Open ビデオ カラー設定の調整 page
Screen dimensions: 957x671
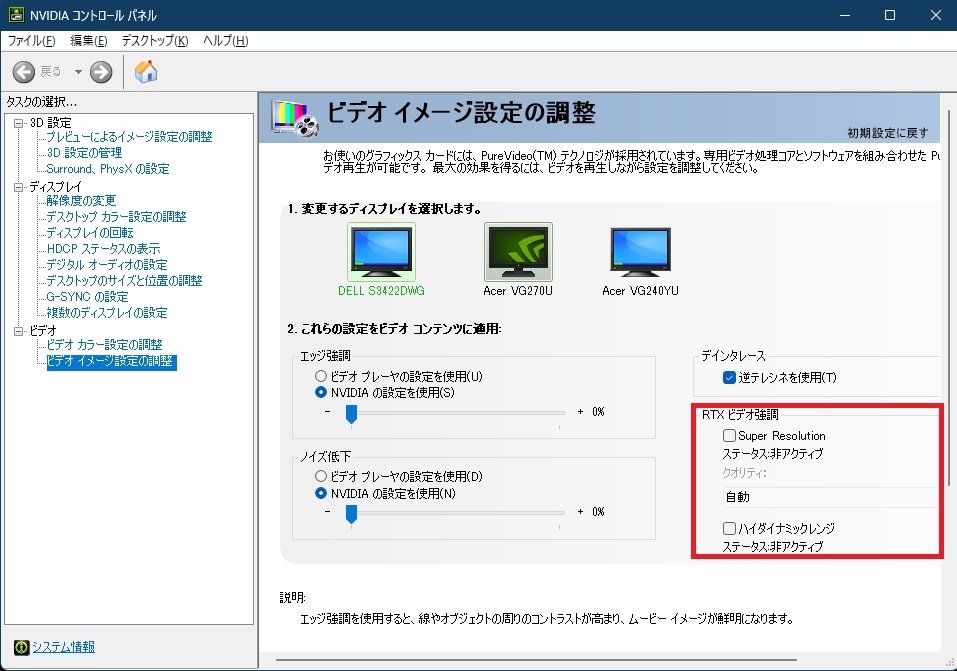pyautogui.click(x=104, y=345)
